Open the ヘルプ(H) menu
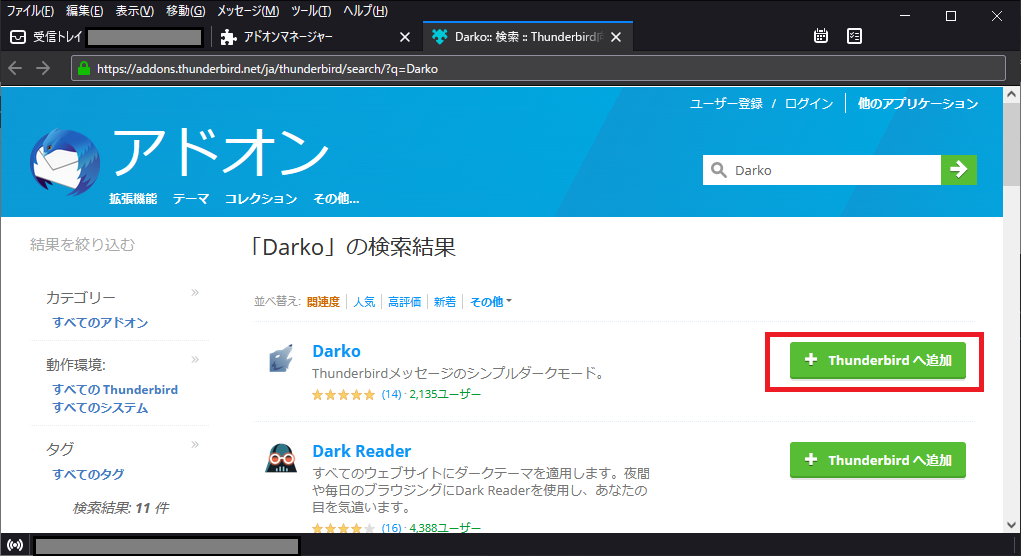Image resolution: width=1021 pixels, height=556 pixels. point(365,10)
